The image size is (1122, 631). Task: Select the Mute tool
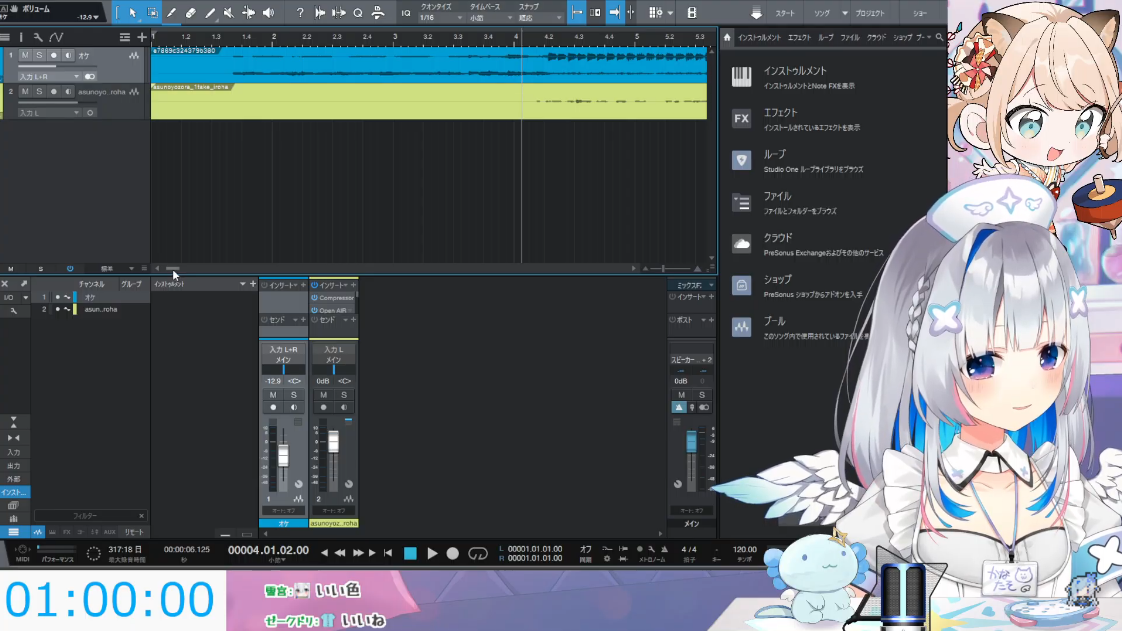[229, 13]
